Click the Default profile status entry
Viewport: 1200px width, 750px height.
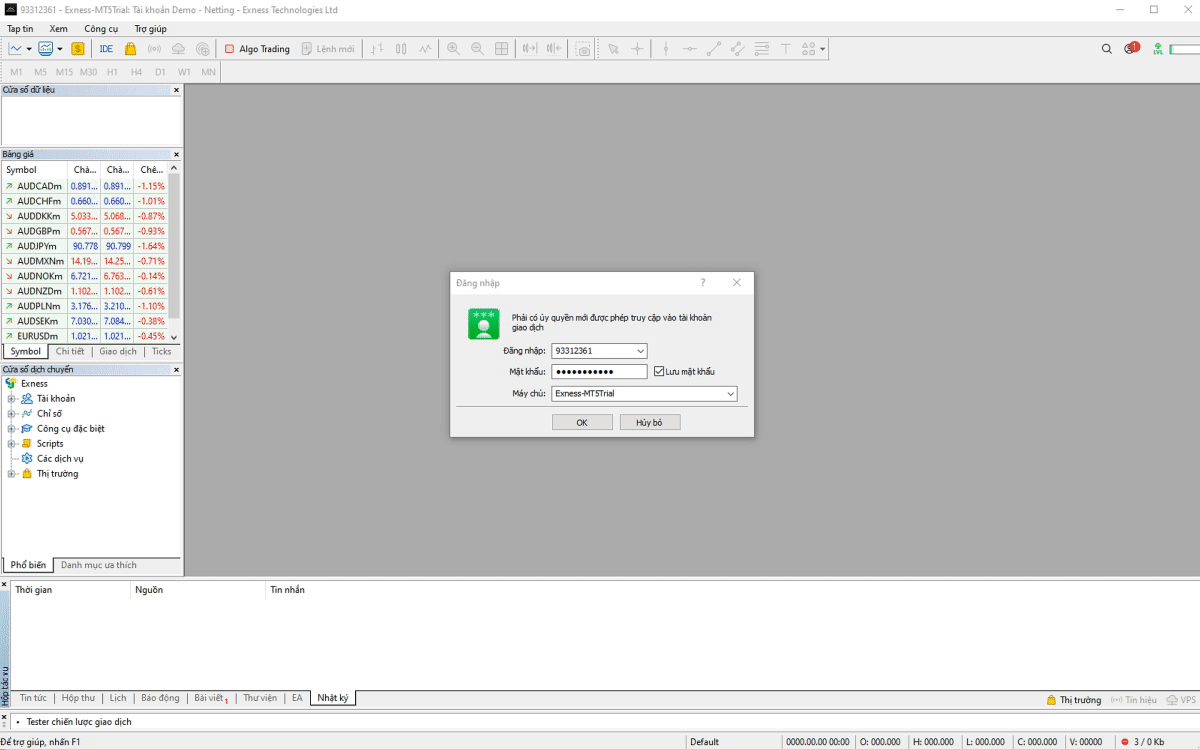click(704, 742)
